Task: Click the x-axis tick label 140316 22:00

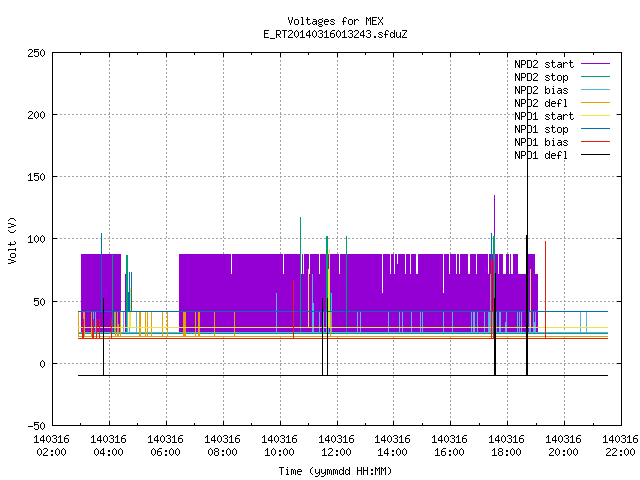Action: [x=620, y=446]
